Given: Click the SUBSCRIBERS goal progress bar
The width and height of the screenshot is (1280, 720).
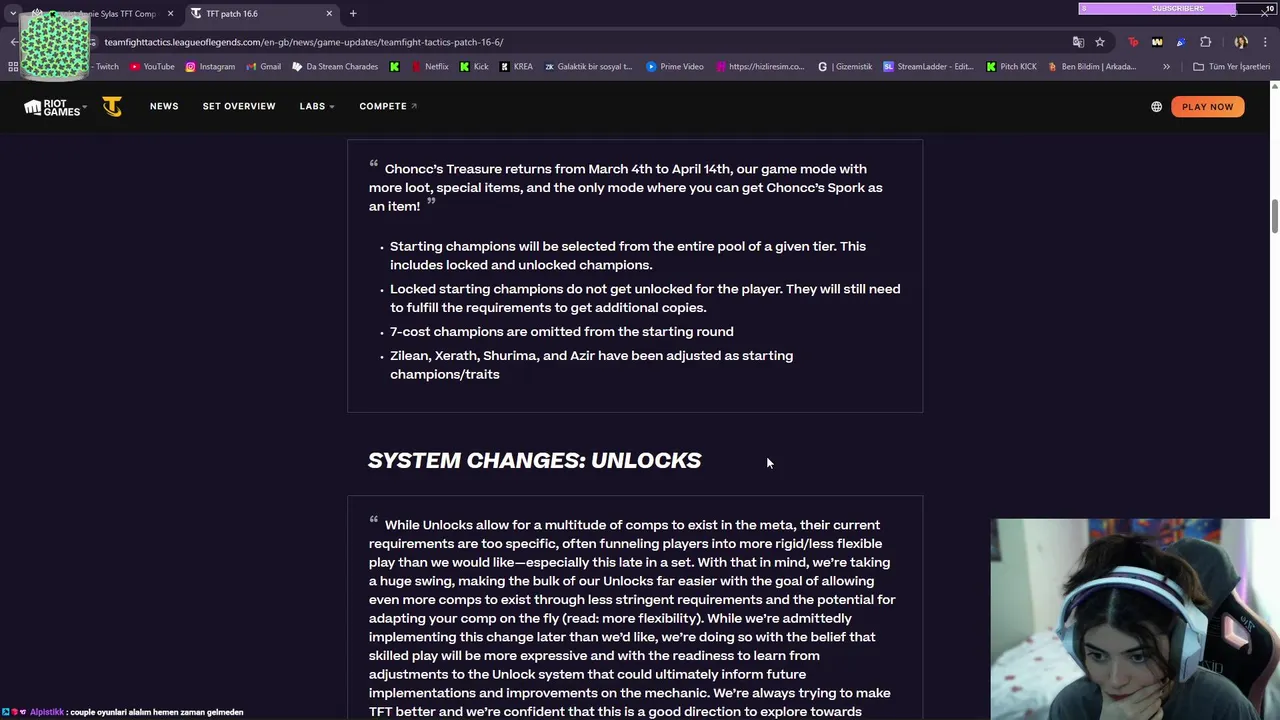Looking at the screenshot, I should pyautogui.click(x=1177, y=9).
